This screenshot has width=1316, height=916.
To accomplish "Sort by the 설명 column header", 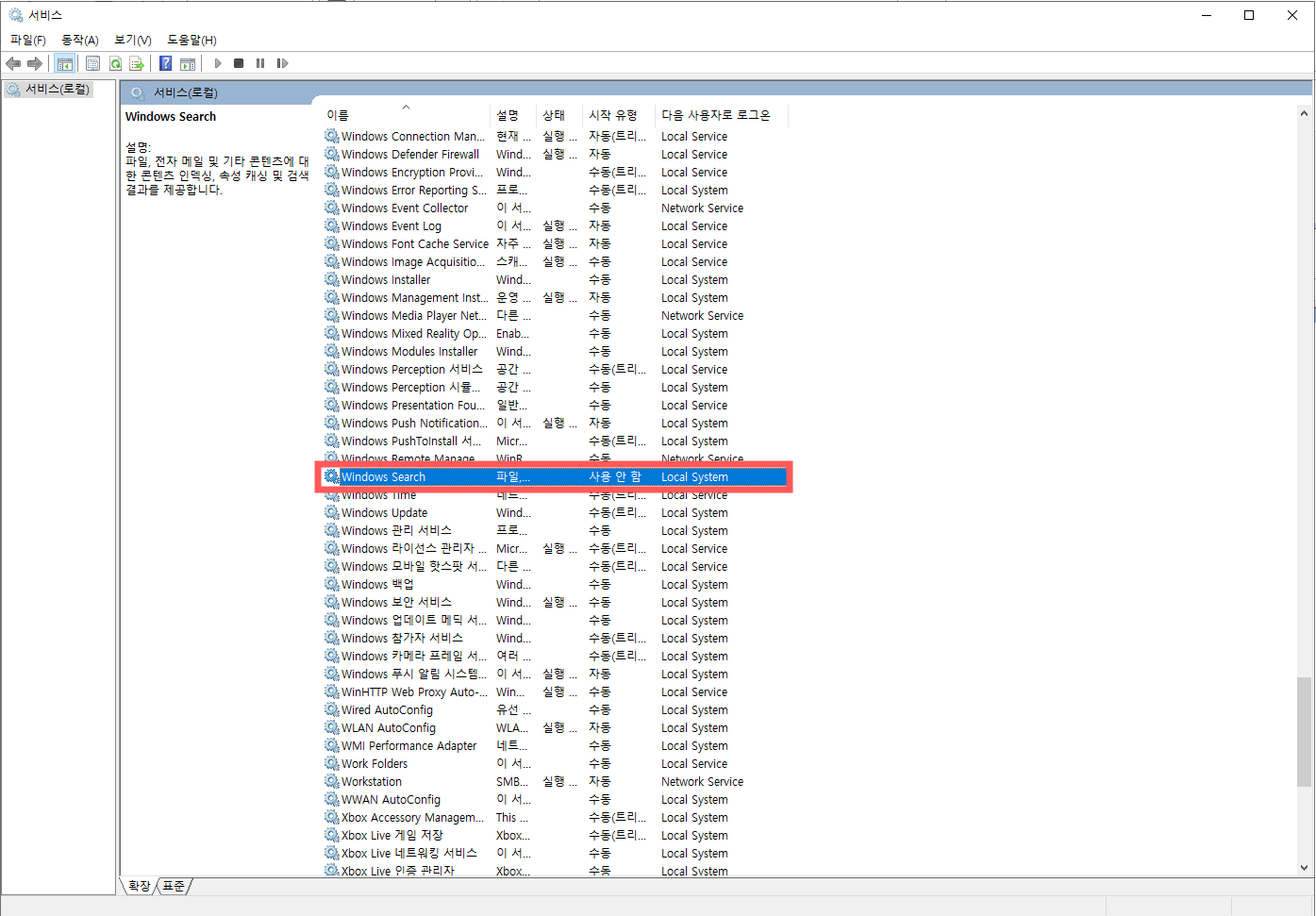I will tap(513, 115).
